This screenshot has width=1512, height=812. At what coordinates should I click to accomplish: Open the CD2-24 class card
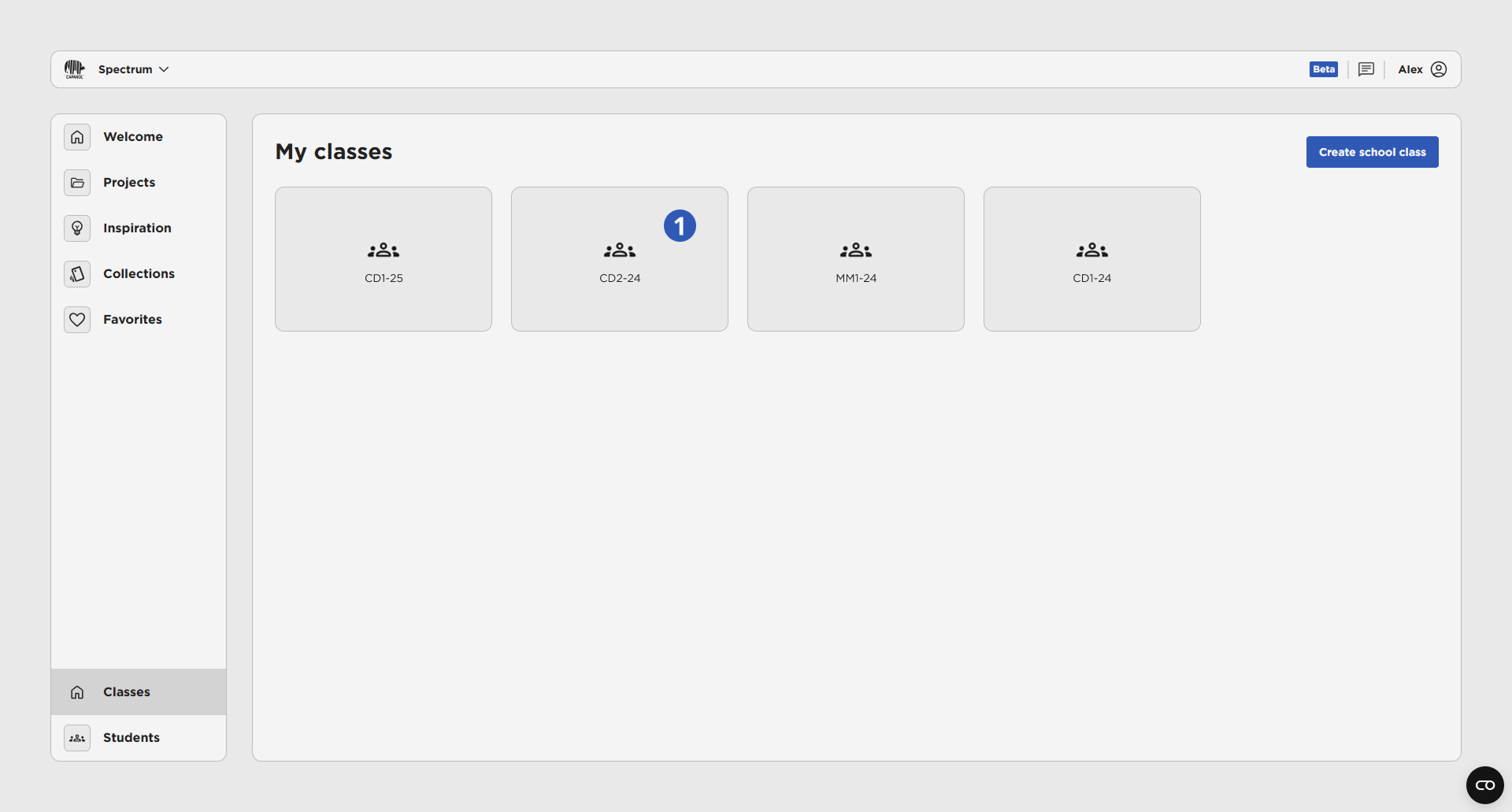pyautogui.click(x=620, y=268)
